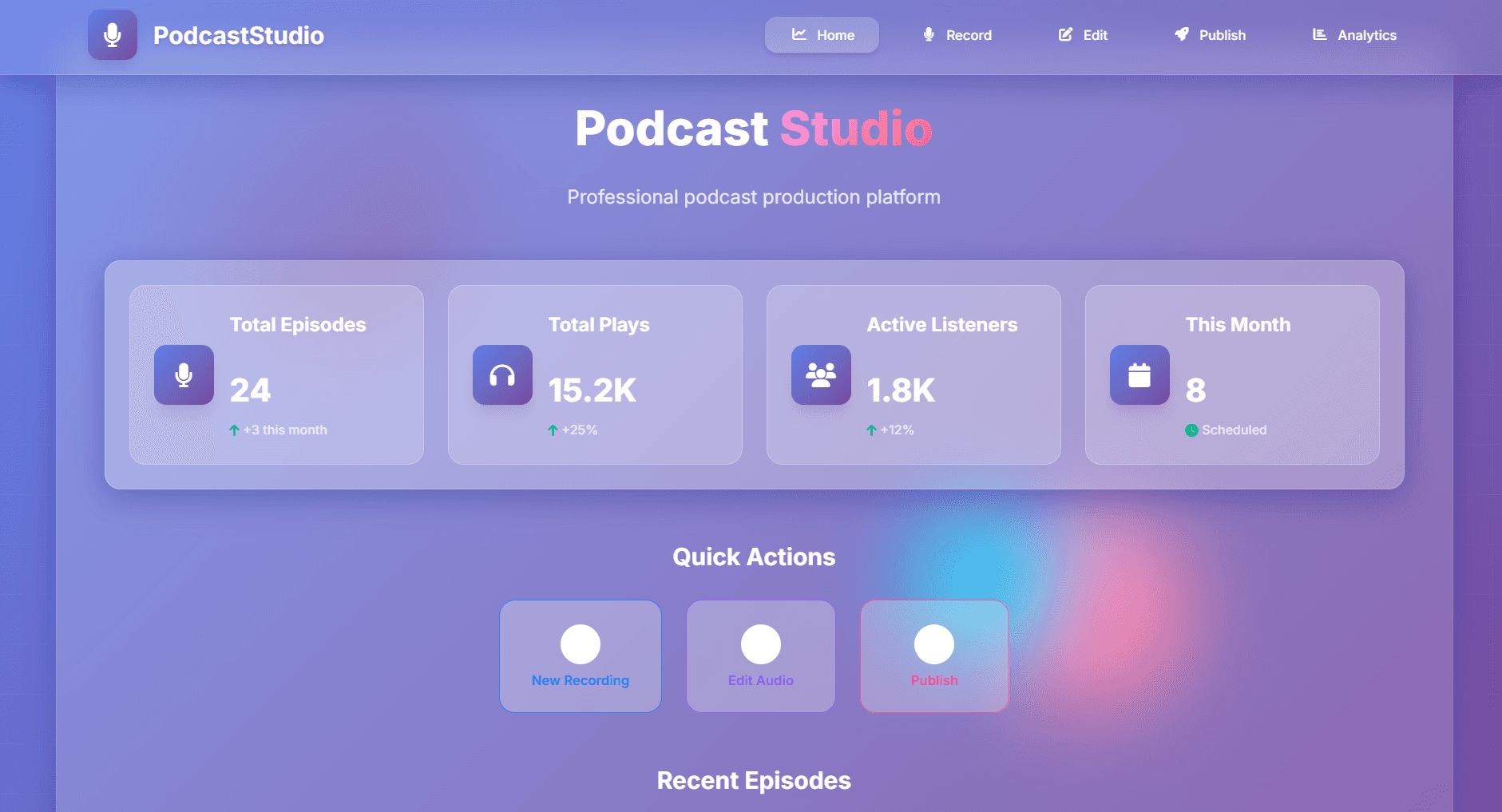The height and width of the screenshot is (812, 1502).
Task: Click the headphones icon on Total Plays card
Action: [x=502, y=374]
